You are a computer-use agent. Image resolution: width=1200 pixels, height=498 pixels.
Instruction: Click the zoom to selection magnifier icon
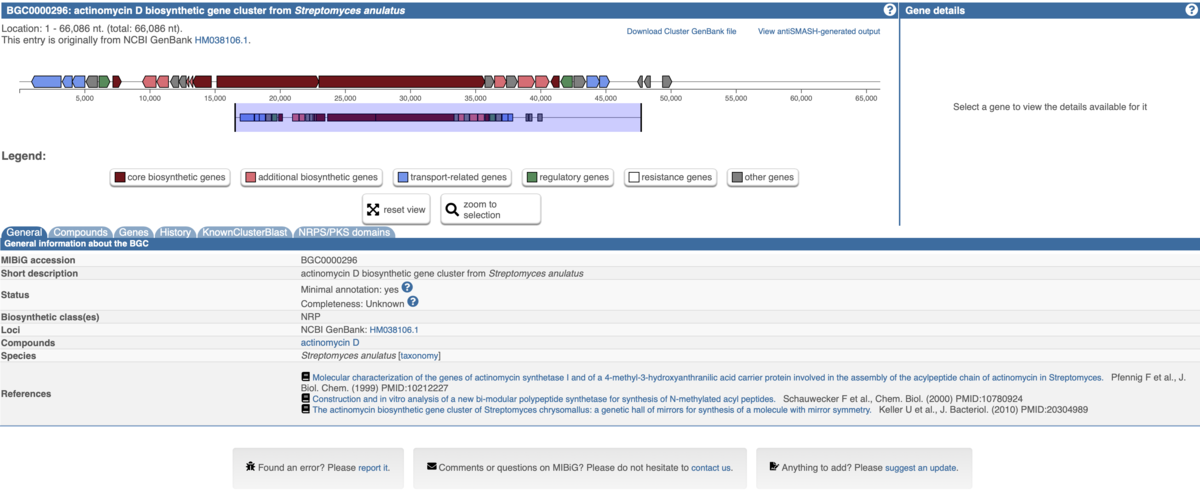pyautogui.click(x=452, y=210)
